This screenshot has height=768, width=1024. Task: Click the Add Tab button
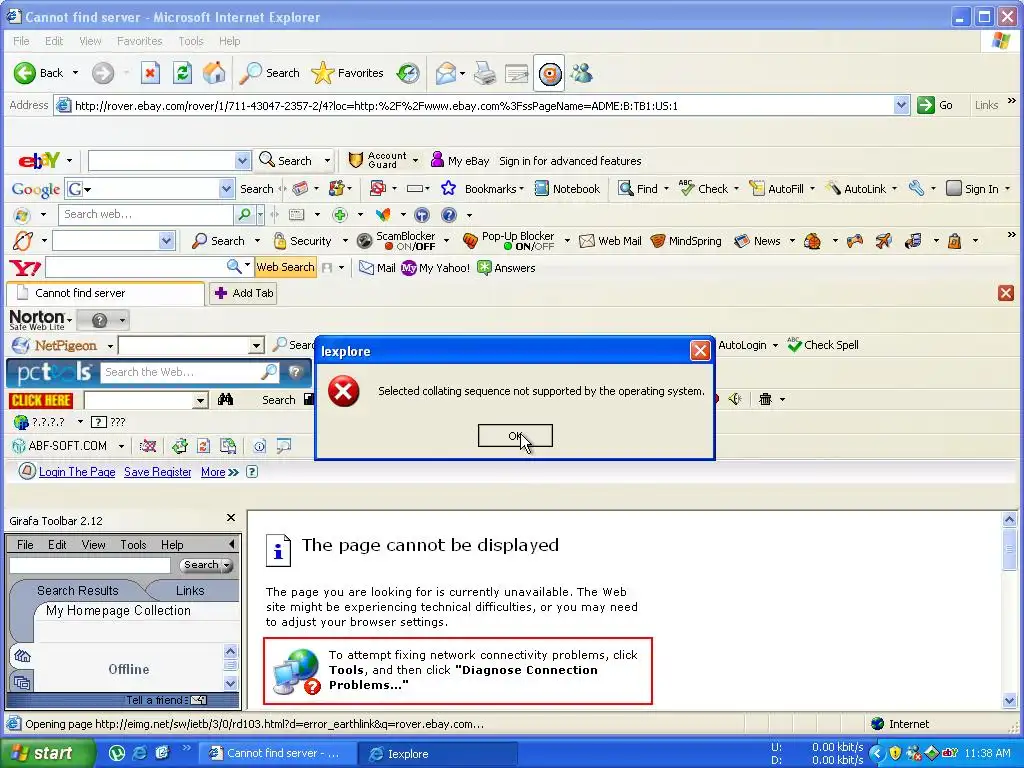[244, 293]
